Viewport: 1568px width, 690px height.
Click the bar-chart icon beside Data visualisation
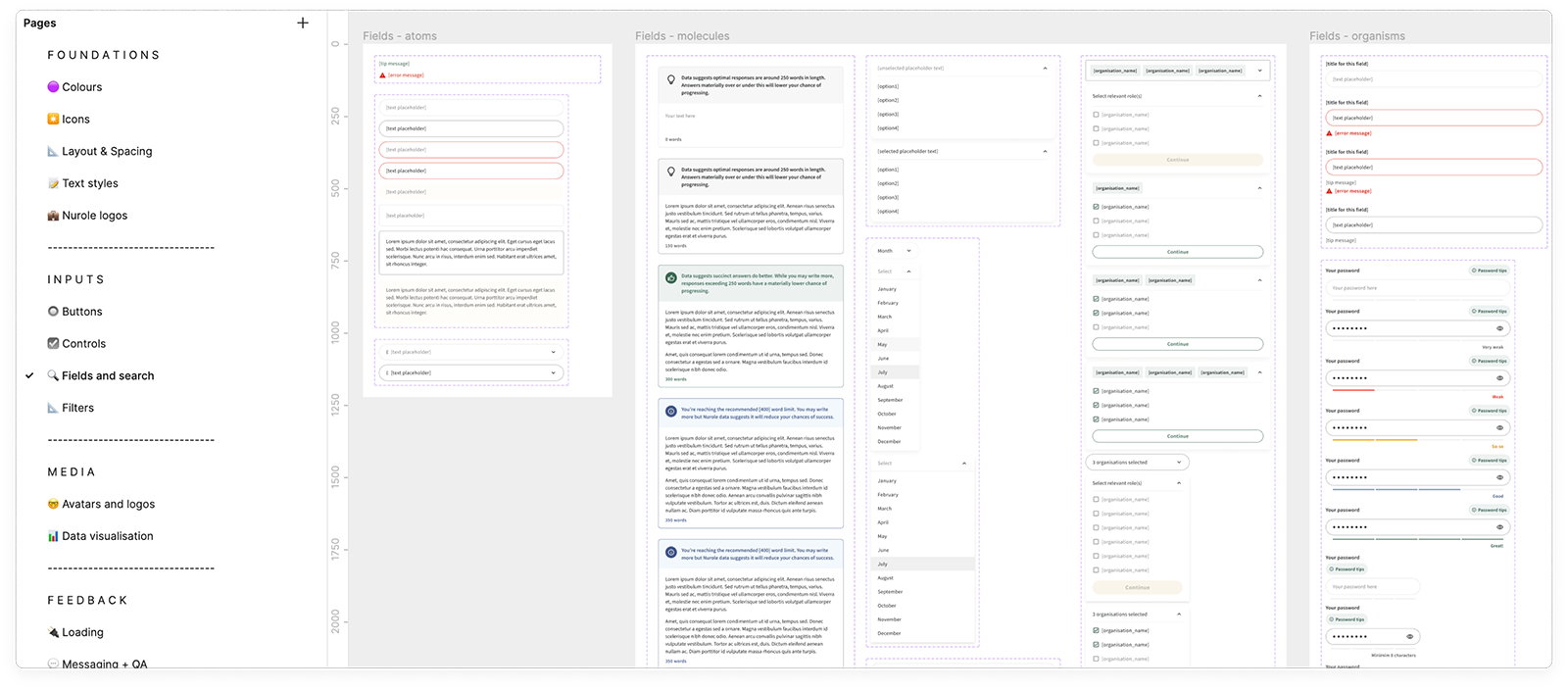pos(53,536)
